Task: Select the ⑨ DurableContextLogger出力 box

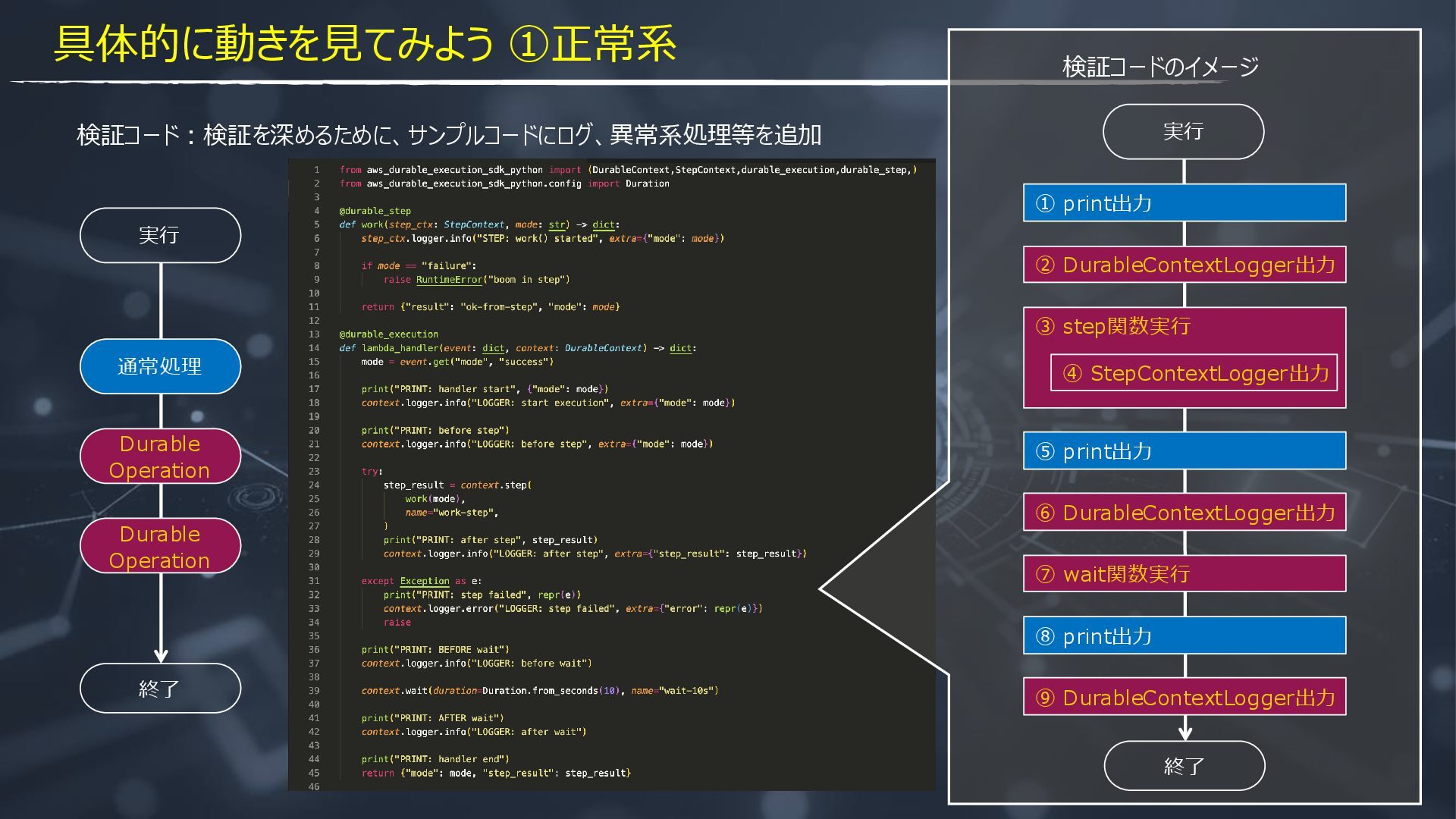Action: [1184, 697]
